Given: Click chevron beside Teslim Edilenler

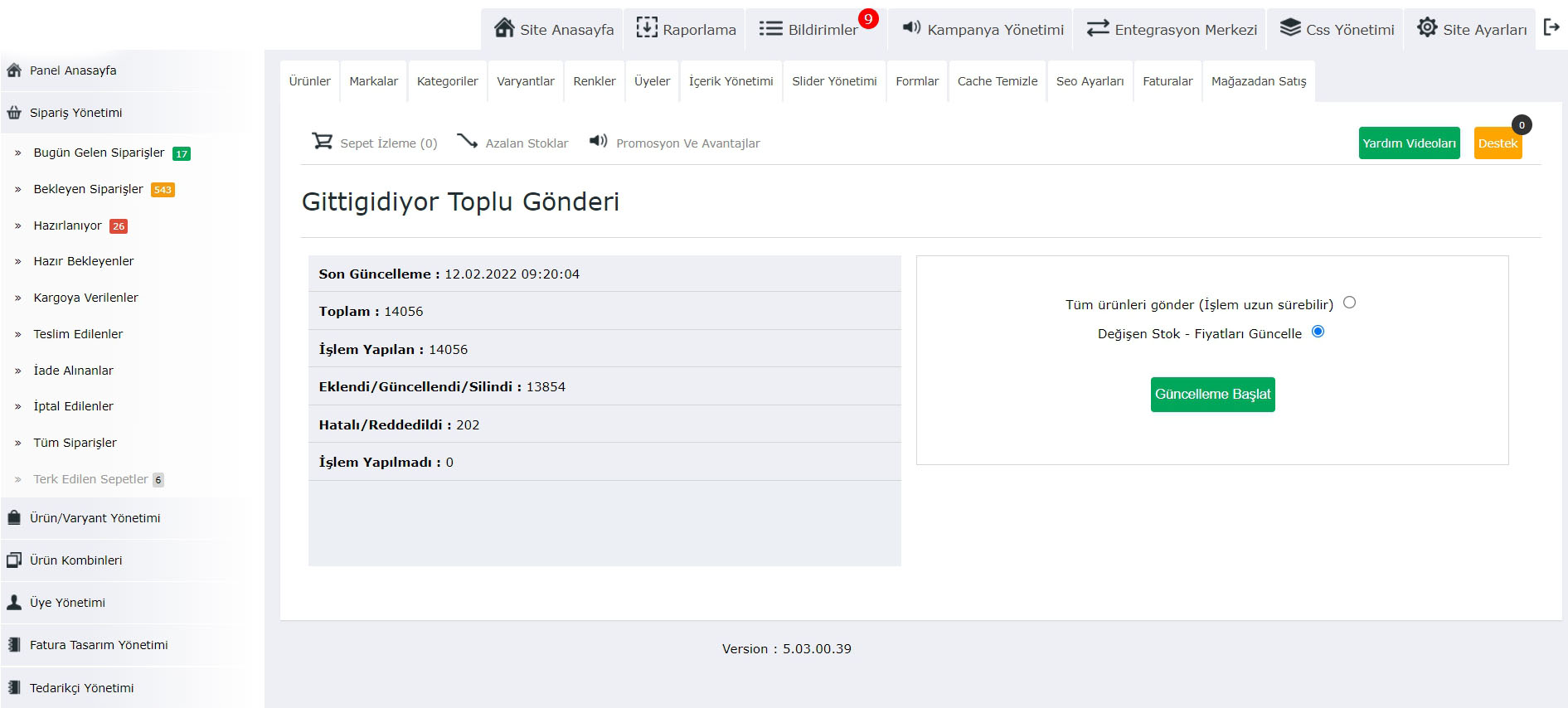Looking at the screenshot, I should click(x=18, y=335).
